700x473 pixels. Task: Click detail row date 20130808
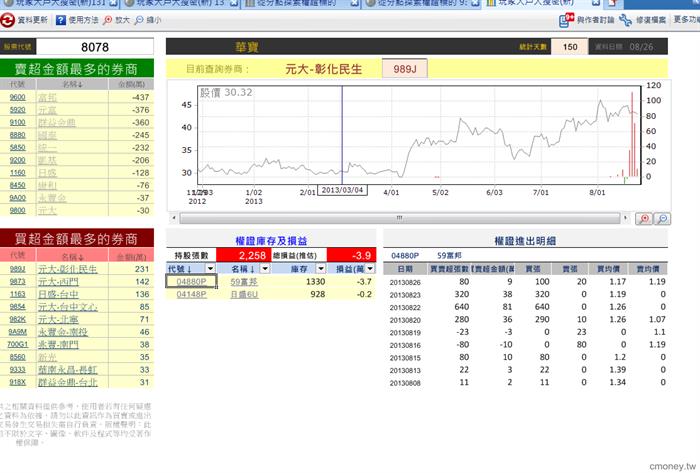pos(405,383)
